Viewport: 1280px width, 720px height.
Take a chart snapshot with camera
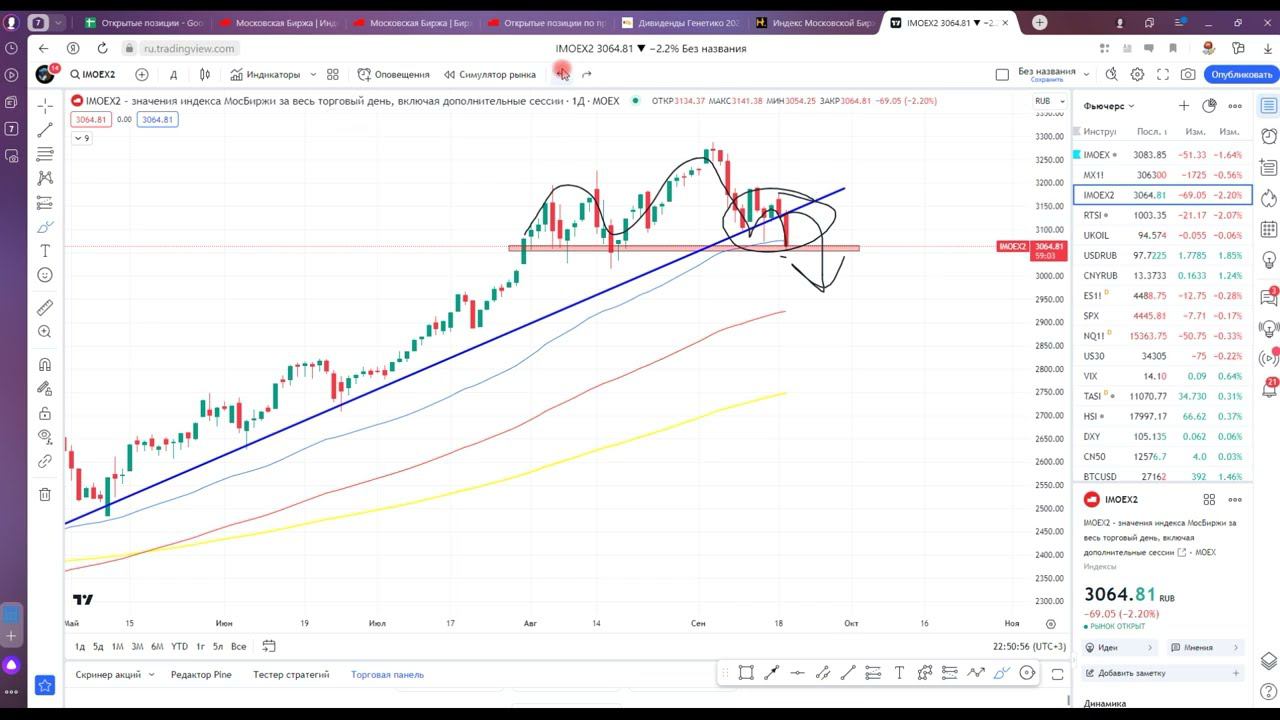point(1188,74)
